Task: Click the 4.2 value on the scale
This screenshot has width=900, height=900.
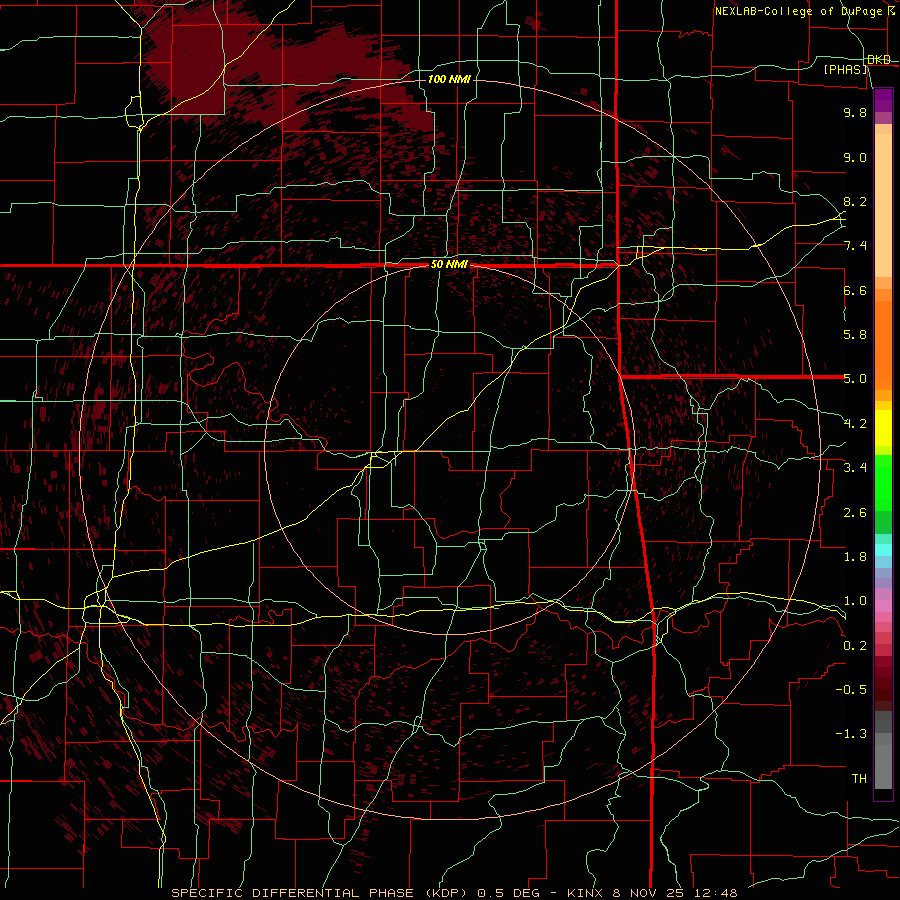Action: tap(855, 424)
